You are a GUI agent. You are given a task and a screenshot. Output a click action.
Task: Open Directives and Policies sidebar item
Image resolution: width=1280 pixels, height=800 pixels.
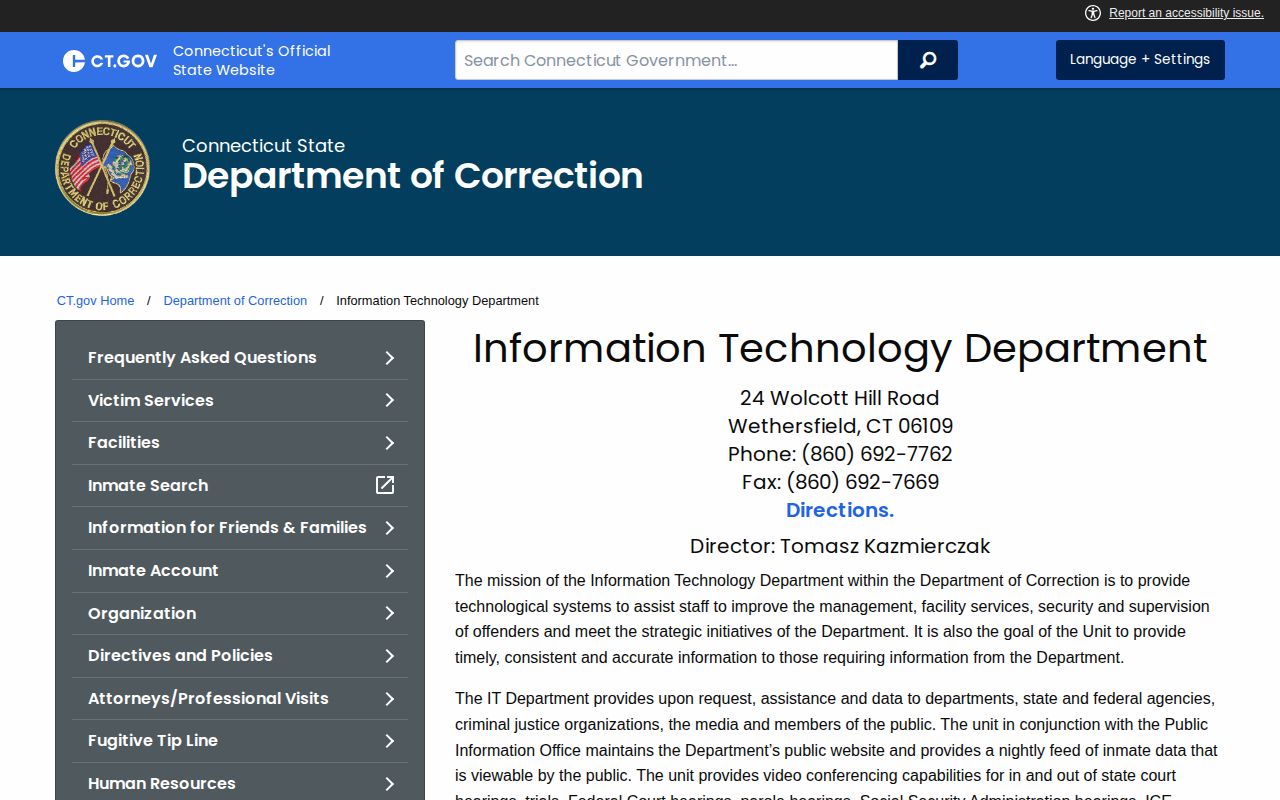180,655
